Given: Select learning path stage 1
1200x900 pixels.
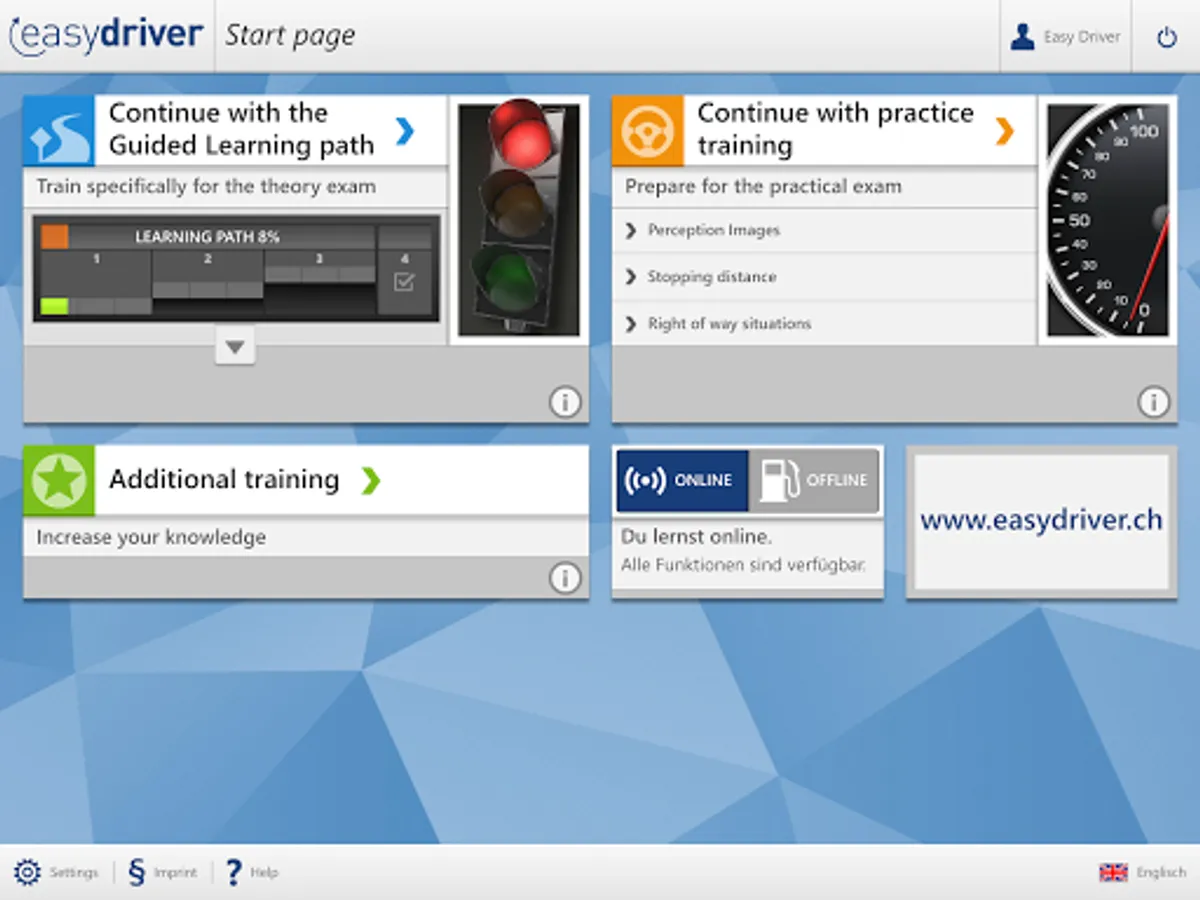Looking at the screenshot, I should point(96,283).
